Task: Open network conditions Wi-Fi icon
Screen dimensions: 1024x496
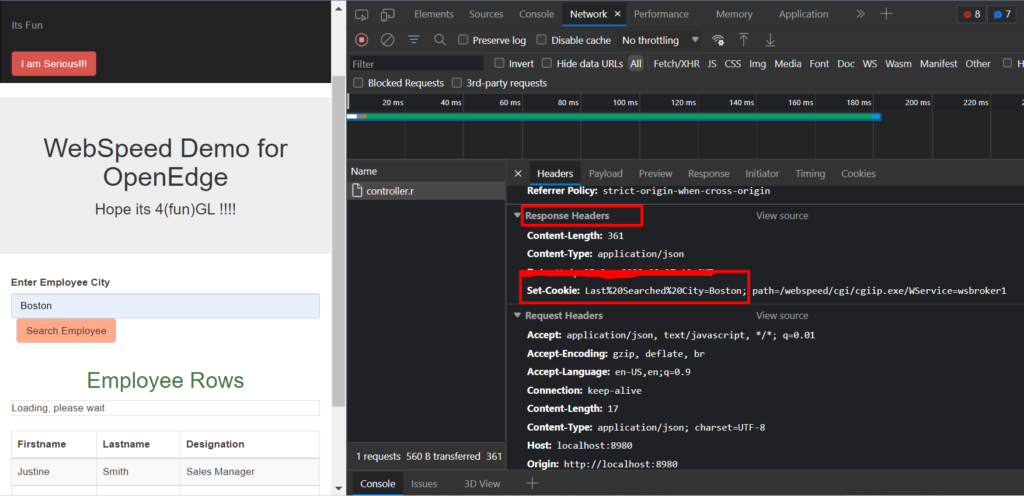Action: 717,40
